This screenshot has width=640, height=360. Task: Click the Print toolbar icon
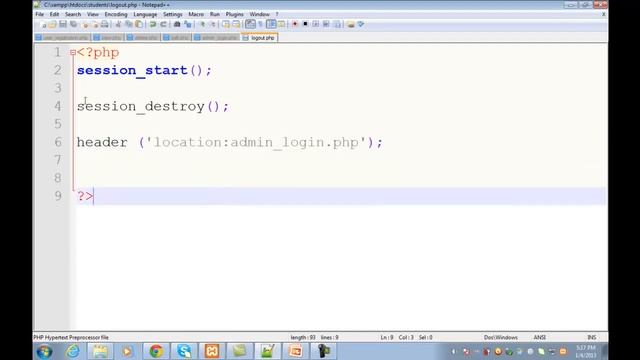coord(104,24)
